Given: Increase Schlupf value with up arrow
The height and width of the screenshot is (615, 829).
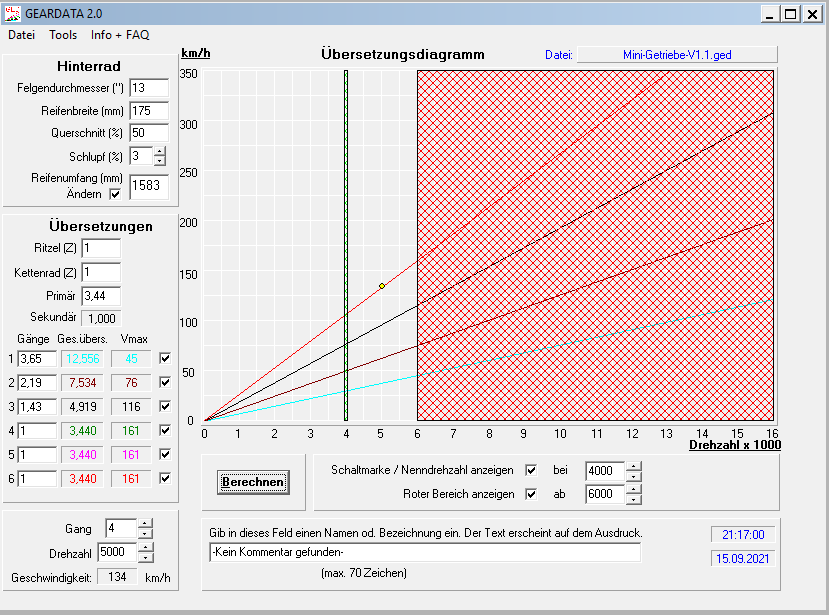Looking at the screenshot, I should [x=160, y=151].
